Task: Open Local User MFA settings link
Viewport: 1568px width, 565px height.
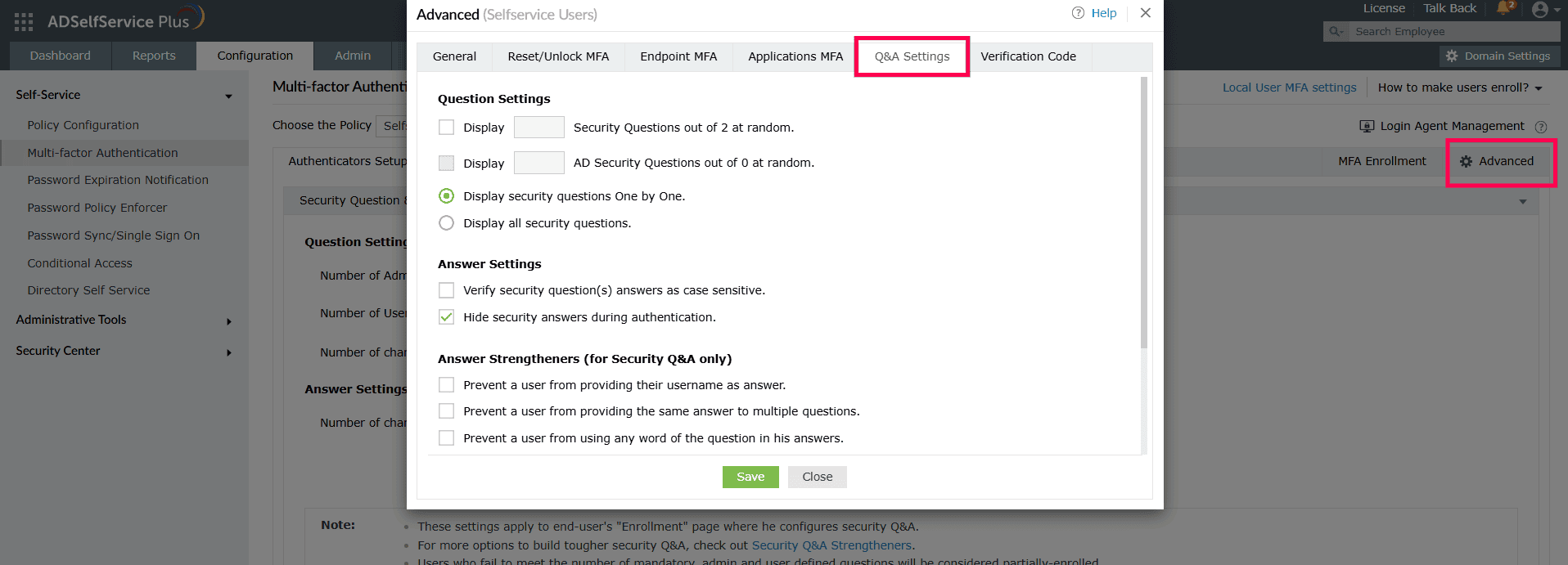Action: pyautogui.click(x=1289, y=87)
